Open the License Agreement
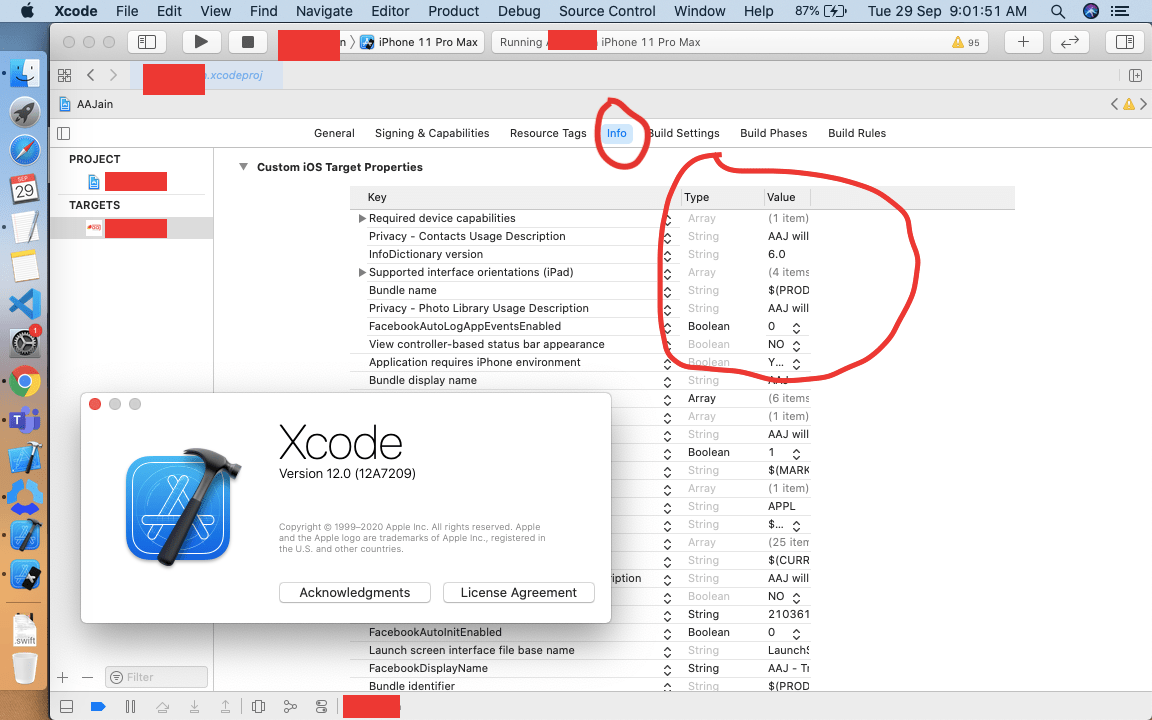The width and height of the screenshot is (1152, 720). 518,592
